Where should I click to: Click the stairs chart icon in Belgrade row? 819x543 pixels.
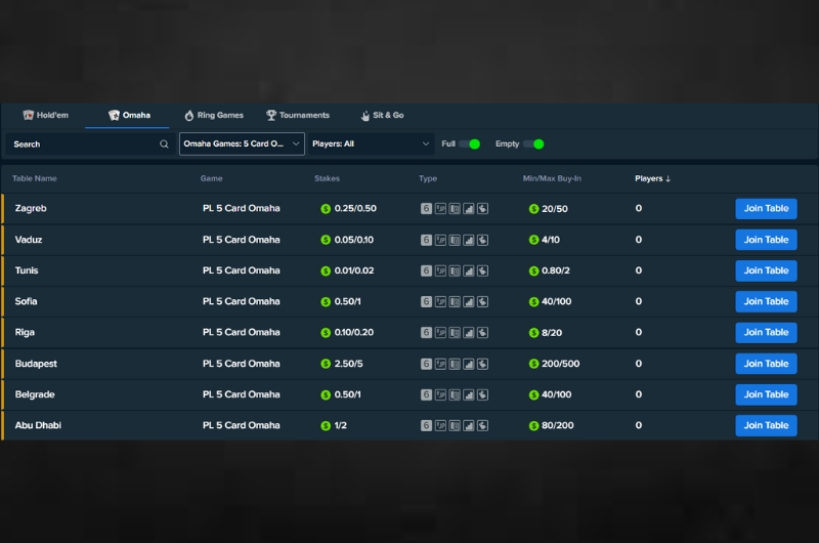(x=469, y=395)
